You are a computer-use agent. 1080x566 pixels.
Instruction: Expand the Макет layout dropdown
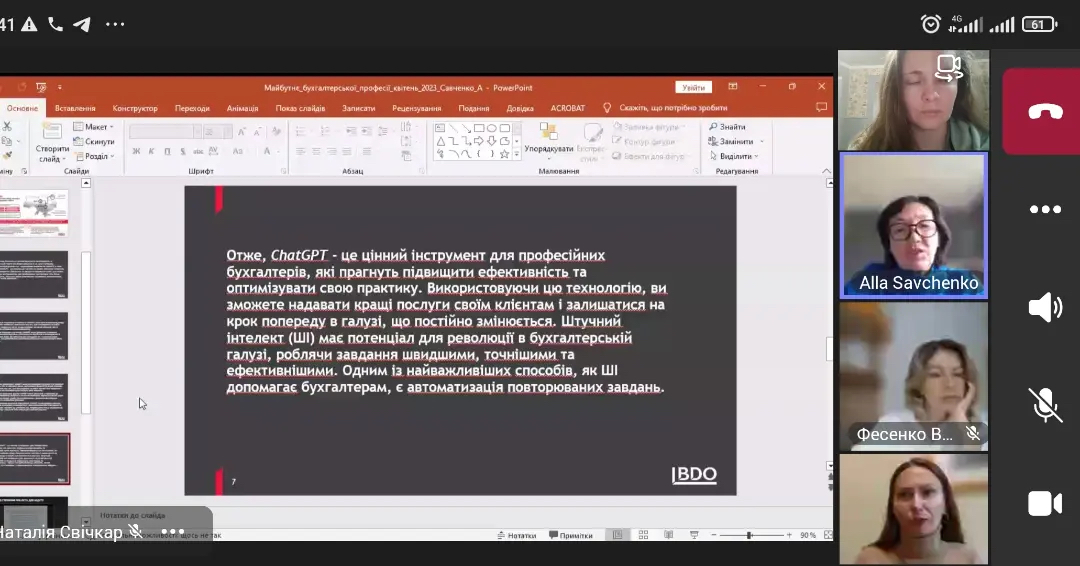click(93, 127)
